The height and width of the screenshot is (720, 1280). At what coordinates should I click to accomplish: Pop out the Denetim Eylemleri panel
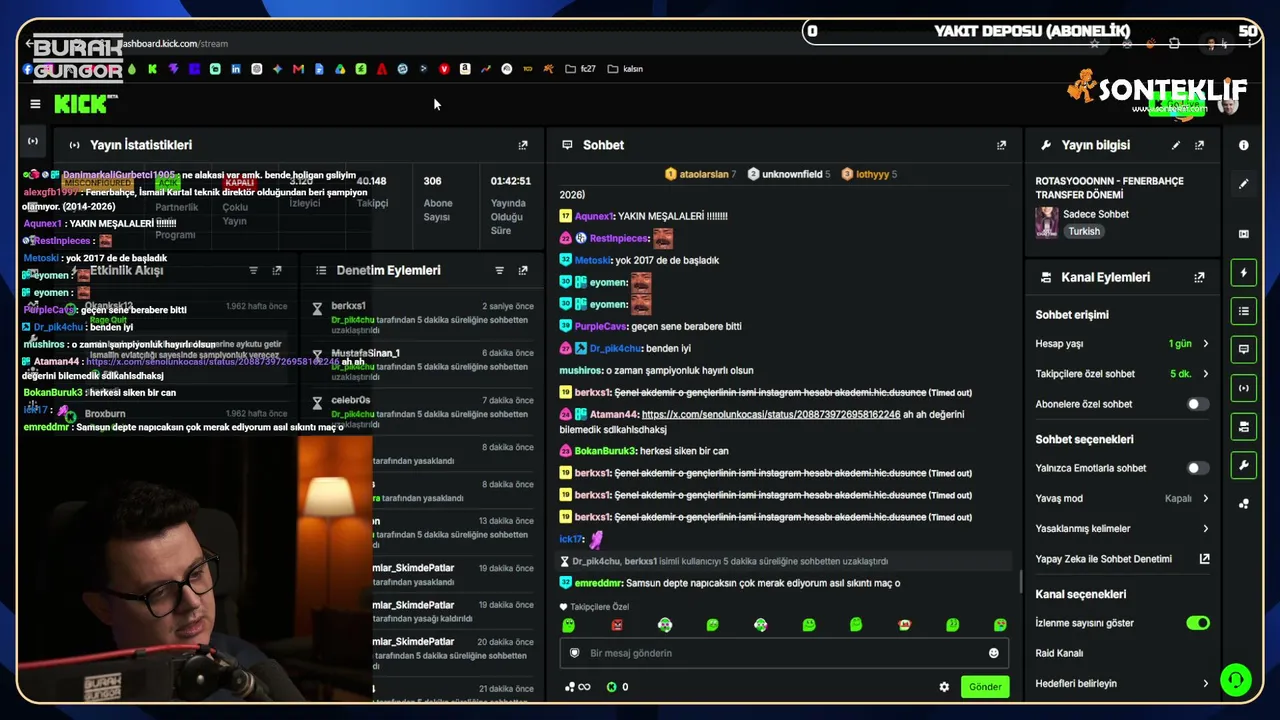click(x=522, y=270)
